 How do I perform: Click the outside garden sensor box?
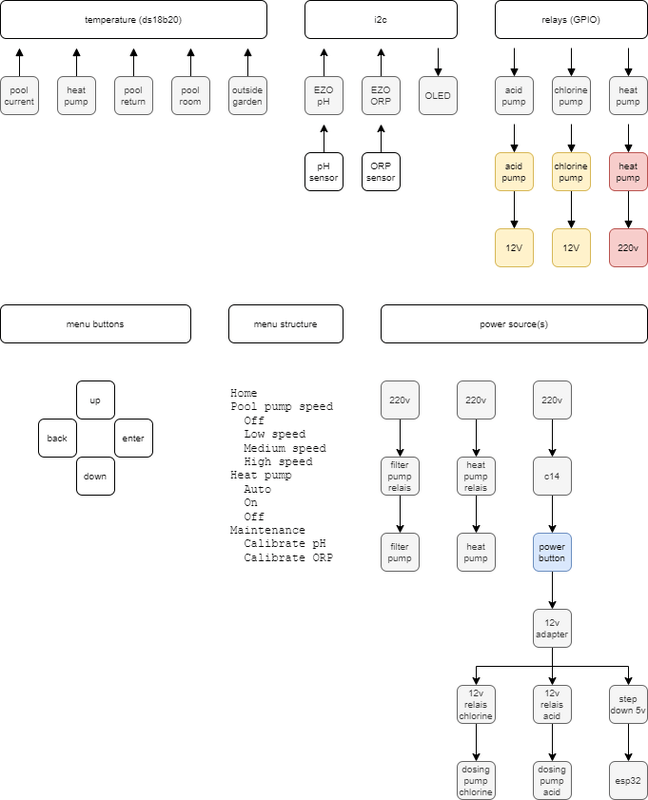point(247,95)
